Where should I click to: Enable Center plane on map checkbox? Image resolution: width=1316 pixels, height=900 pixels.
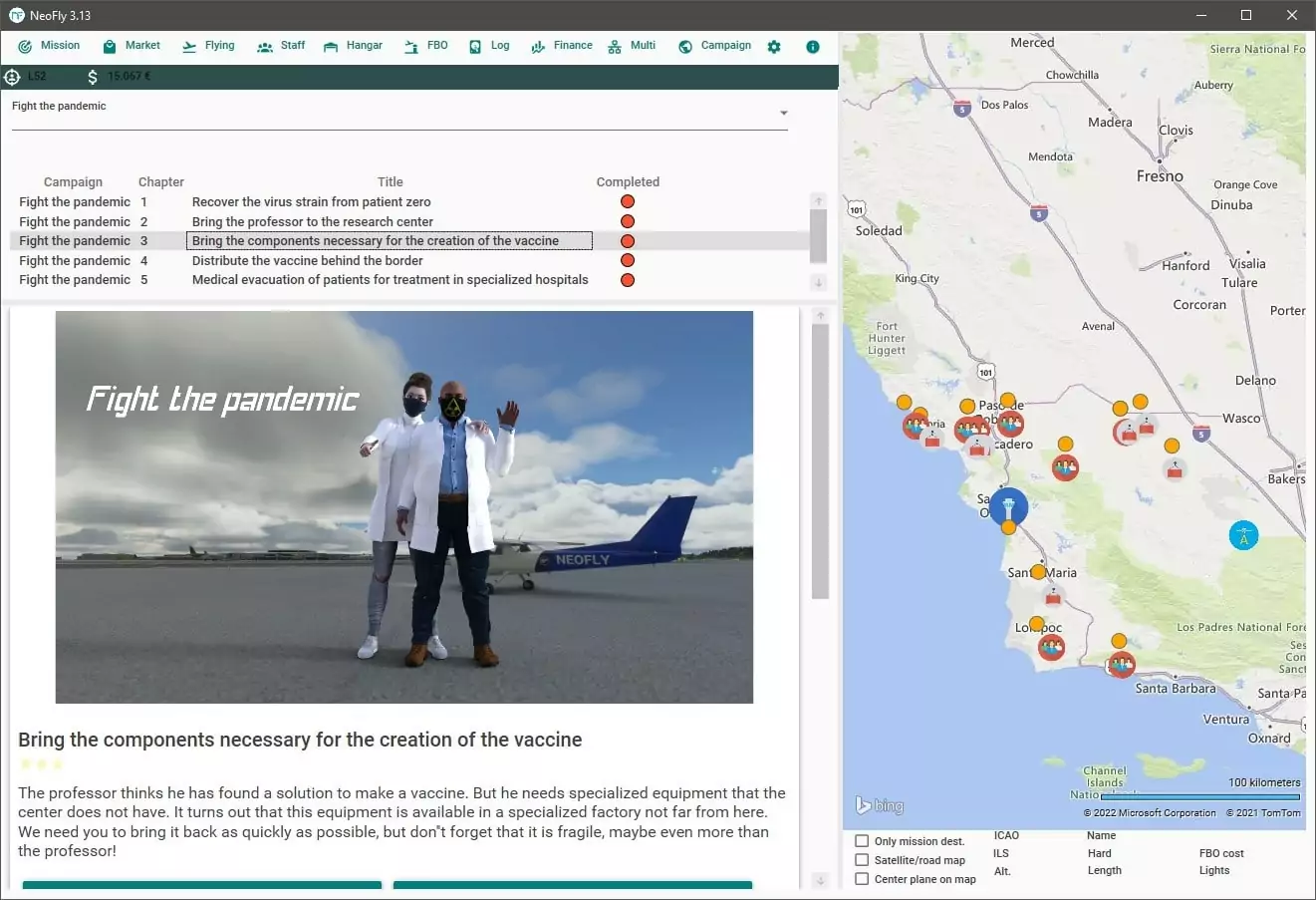863,879
